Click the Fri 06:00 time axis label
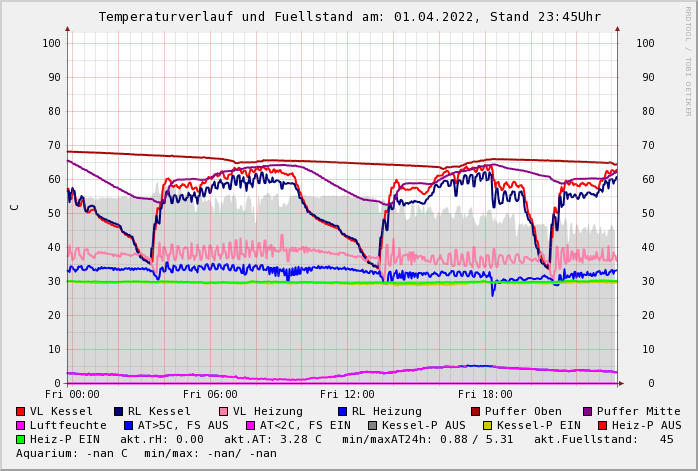The image size is (698, 471). coord(210,394)
